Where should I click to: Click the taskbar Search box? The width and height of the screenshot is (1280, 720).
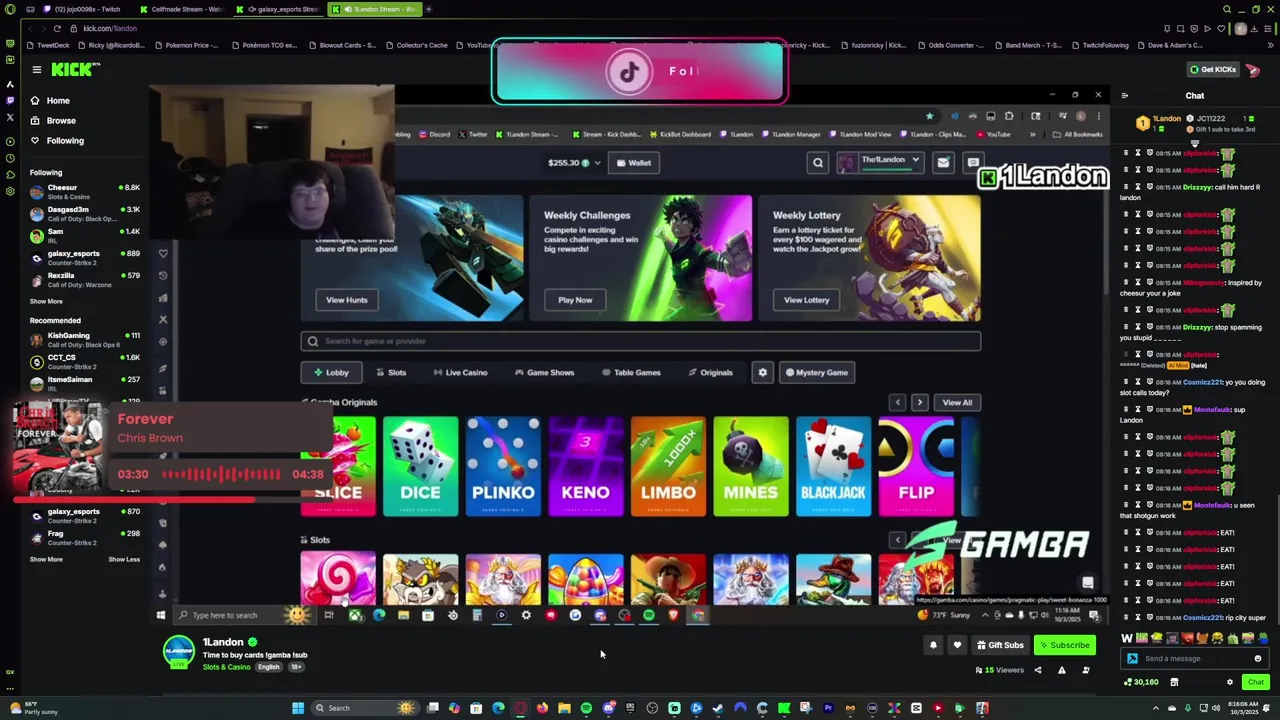(x=365, y=708)
